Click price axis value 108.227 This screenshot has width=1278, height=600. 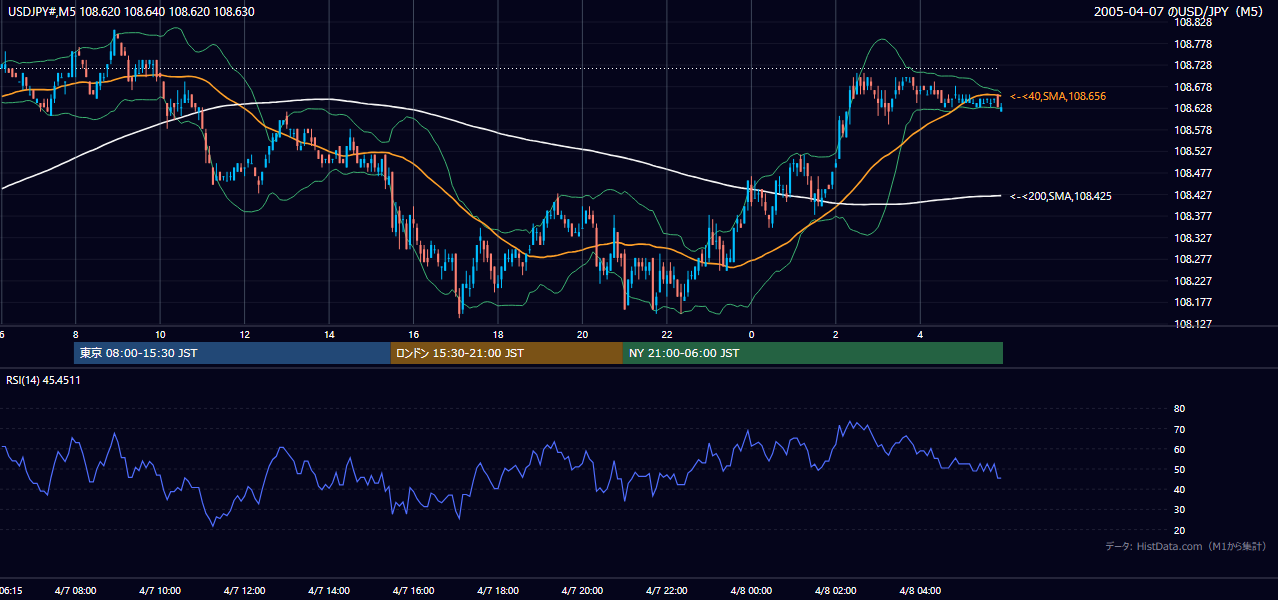point(1193,281)
